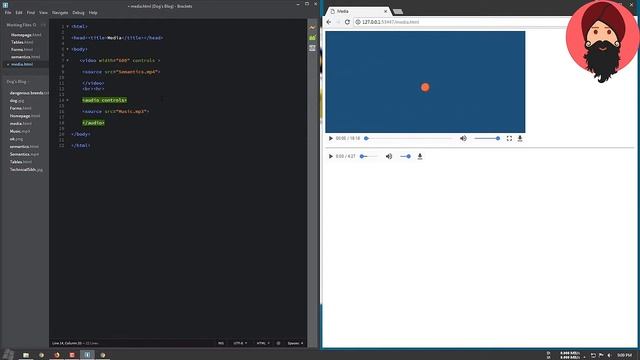Image resolution: width=640 pixels, height=360 pixels.
Task: Go back in the browser
Action: point(329,22)
